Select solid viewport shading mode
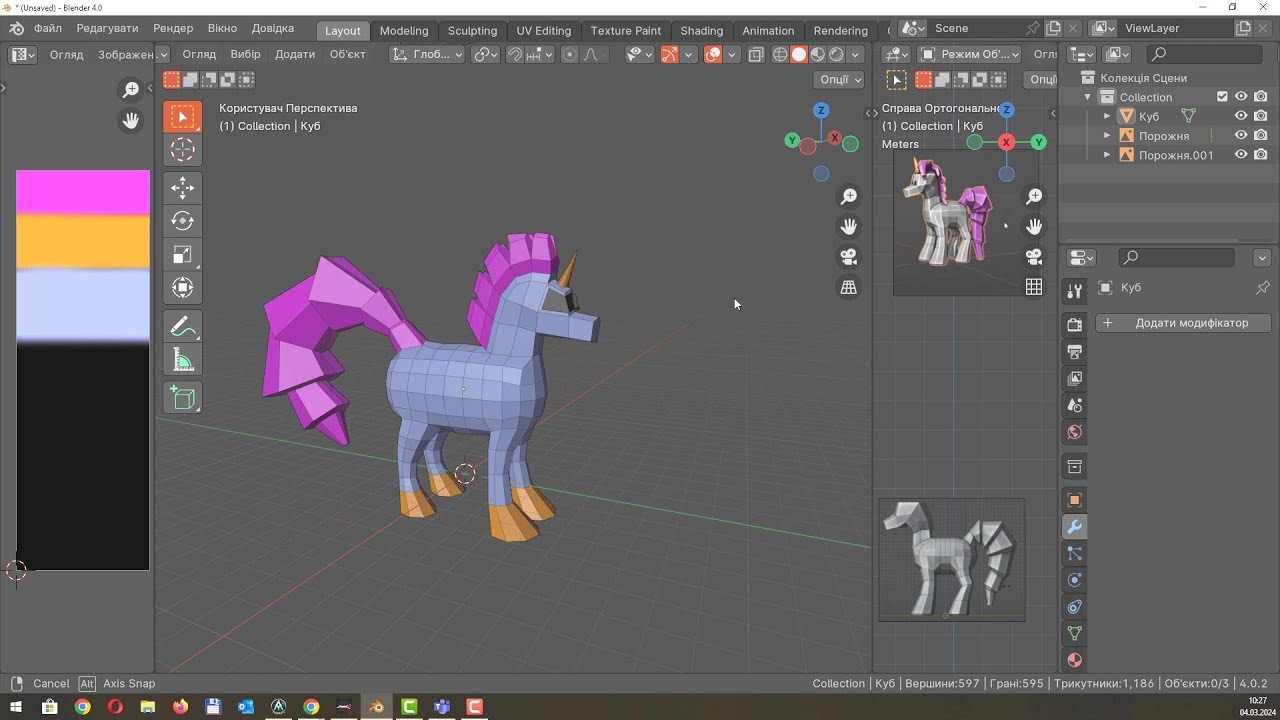Image resolution: width=1280 pixels, height=720 pixels. 799,55
